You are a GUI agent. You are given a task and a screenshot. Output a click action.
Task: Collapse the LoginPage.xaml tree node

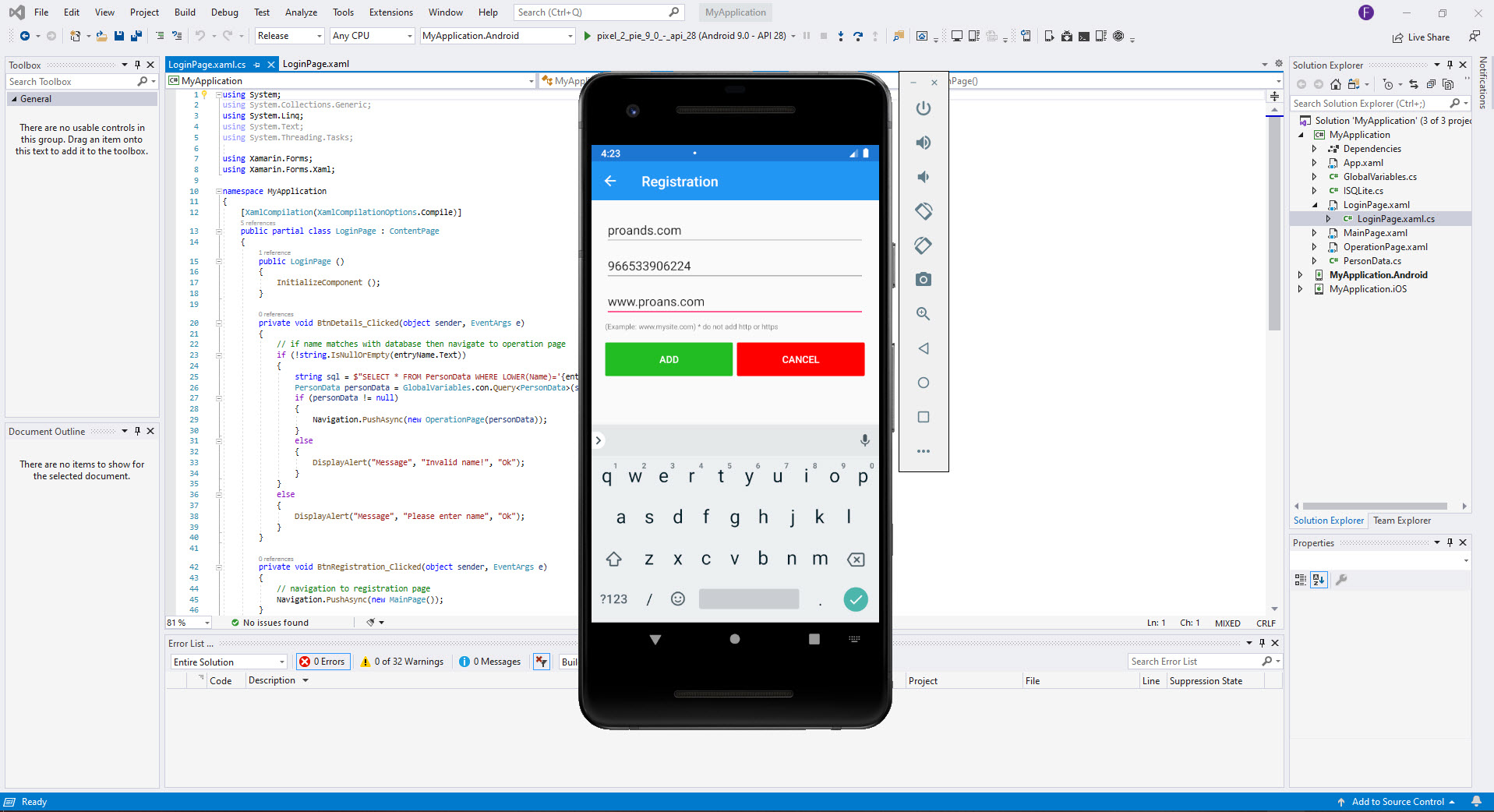click(1314, 205)
